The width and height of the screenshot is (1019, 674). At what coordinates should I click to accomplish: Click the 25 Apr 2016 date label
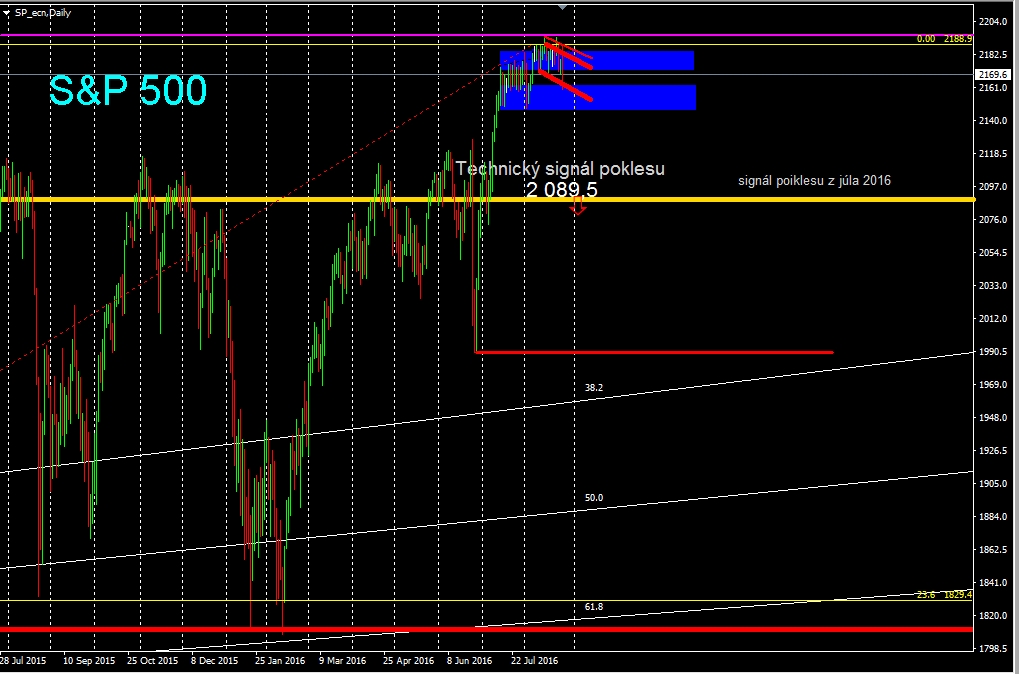408,660
